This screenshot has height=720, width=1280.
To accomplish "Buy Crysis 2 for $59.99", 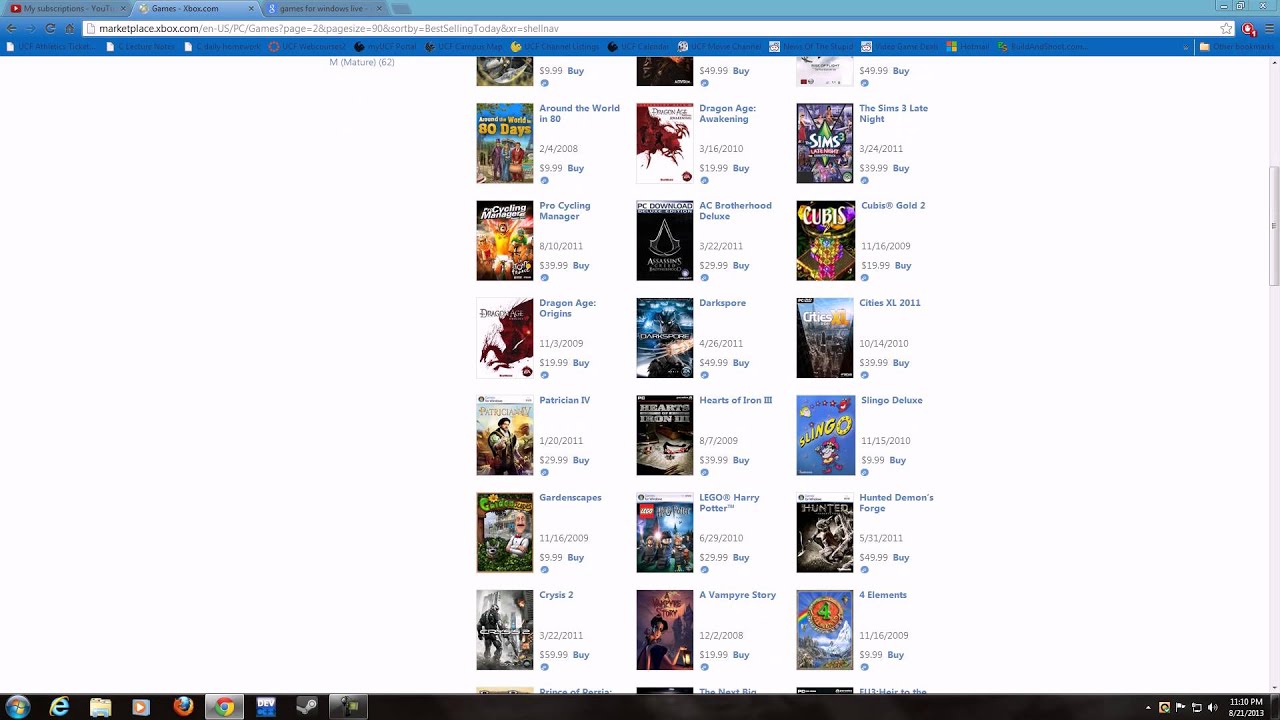I will 580,655.
